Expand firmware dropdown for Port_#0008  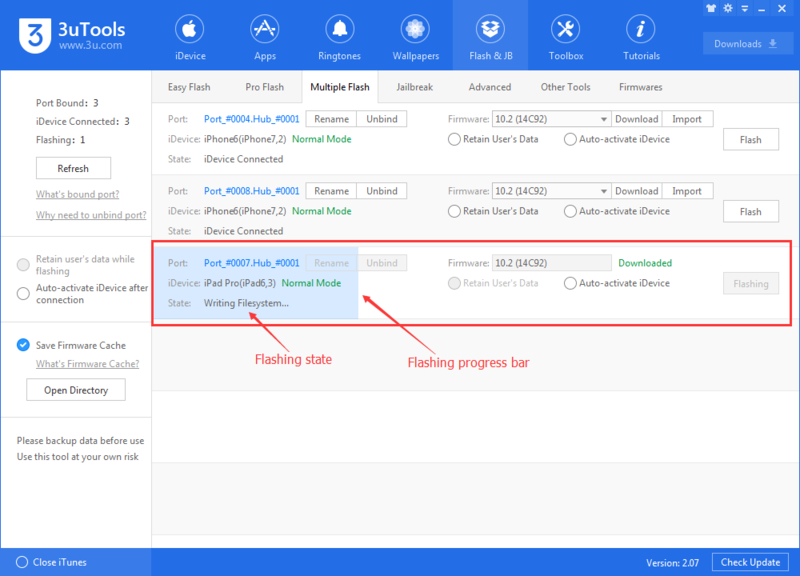[x=603, y=191]
